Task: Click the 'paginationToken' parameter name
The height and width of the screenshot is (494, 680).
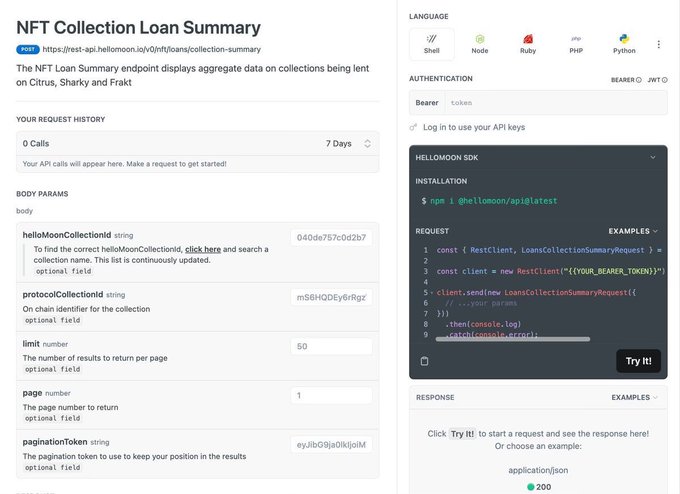Action: click(55, 442)
